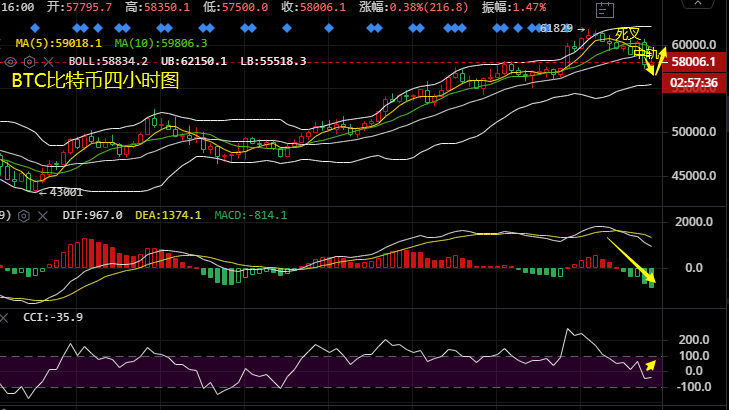Click the 死叉 annotation text
The image size is (729, 410).
click(627, 34)
